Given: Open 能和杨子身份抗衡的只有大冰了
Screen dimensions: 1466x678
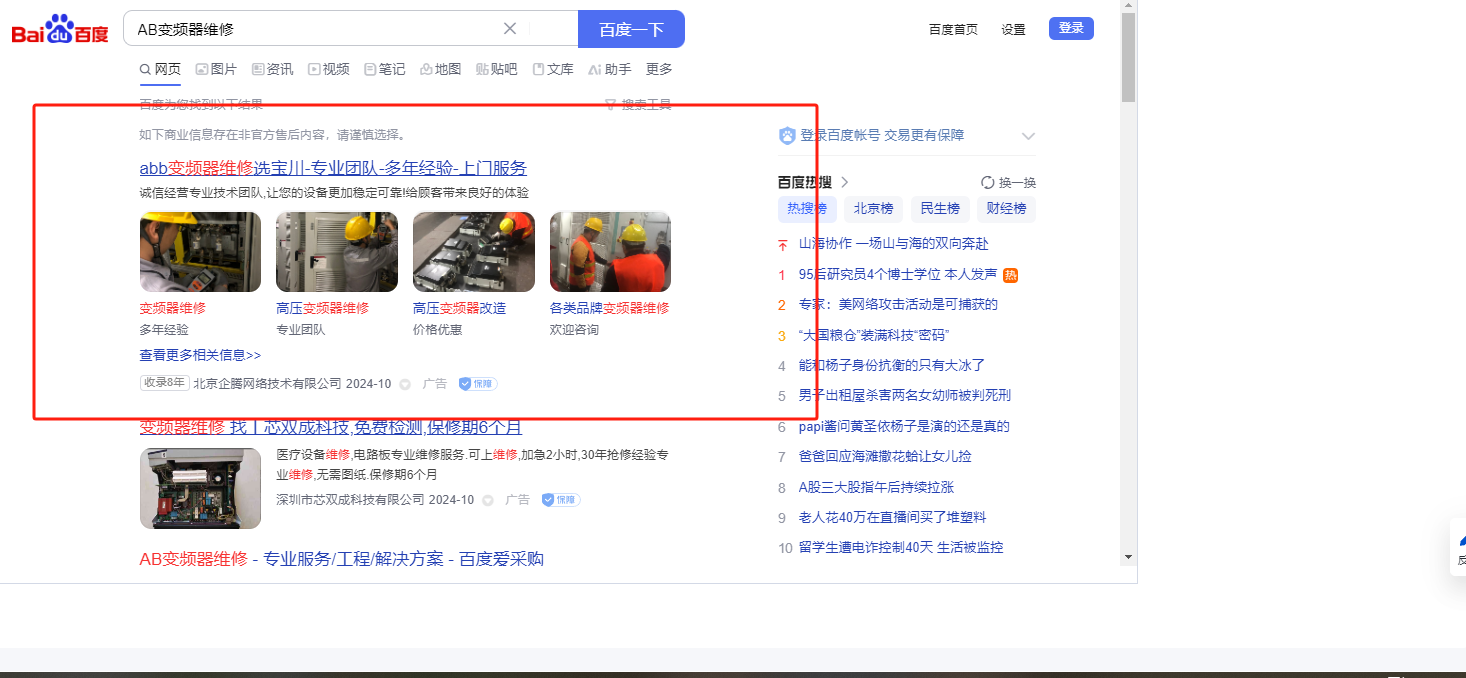Looking at the screenshot, I should click(892, 365).
